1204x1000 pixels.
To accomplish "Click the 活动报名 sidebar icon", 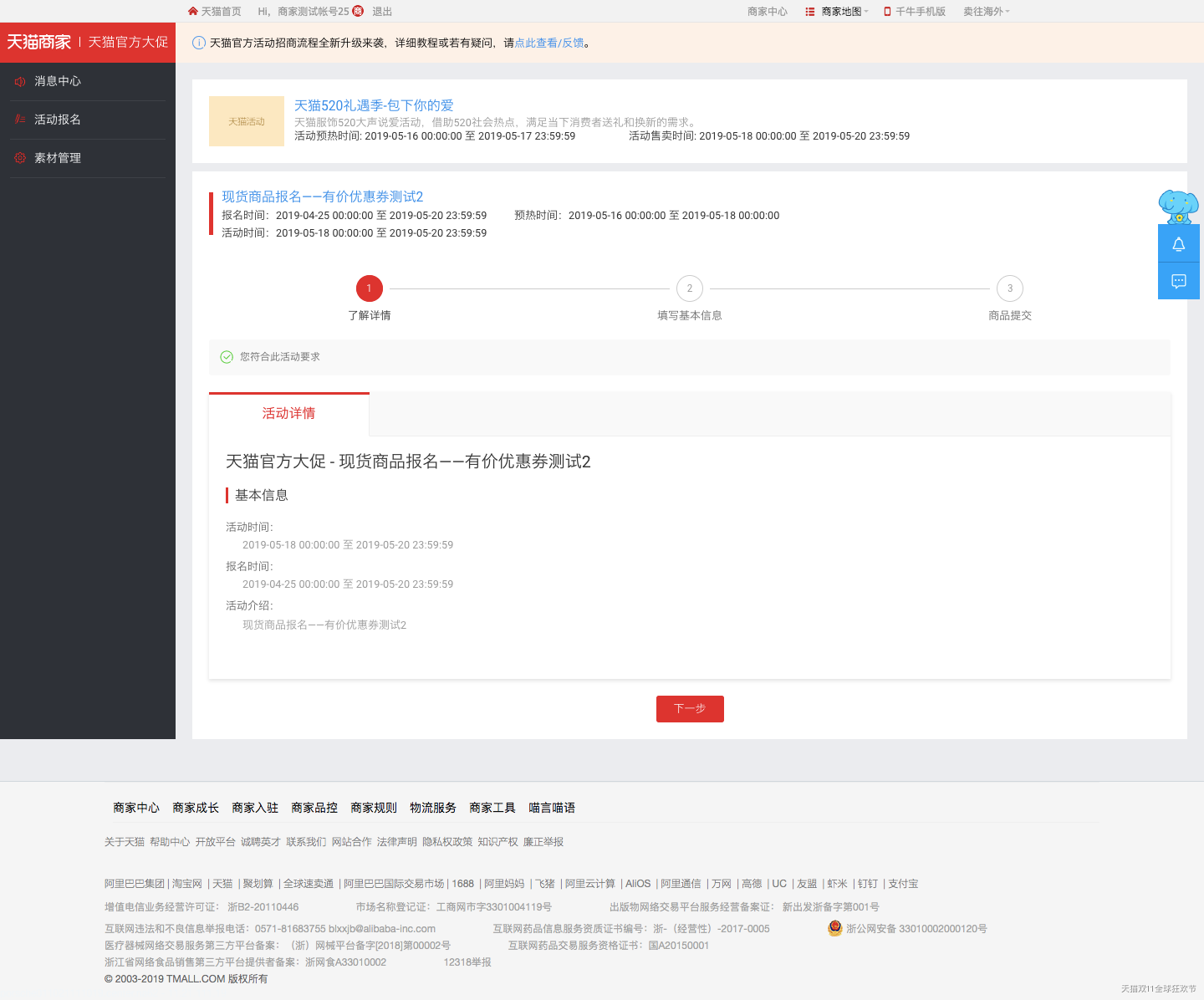I will (x=20, y=120).
